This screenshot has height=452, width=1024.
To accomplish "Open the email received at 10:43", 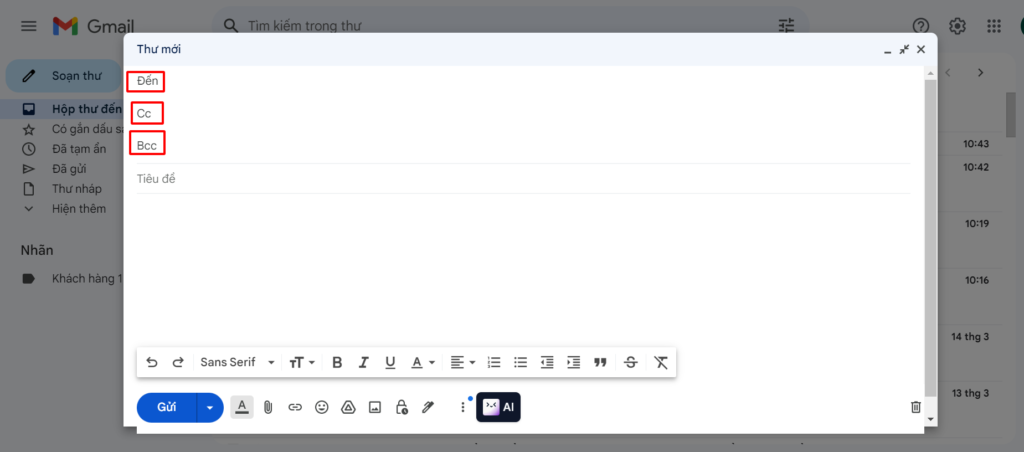I will [976, 144].
